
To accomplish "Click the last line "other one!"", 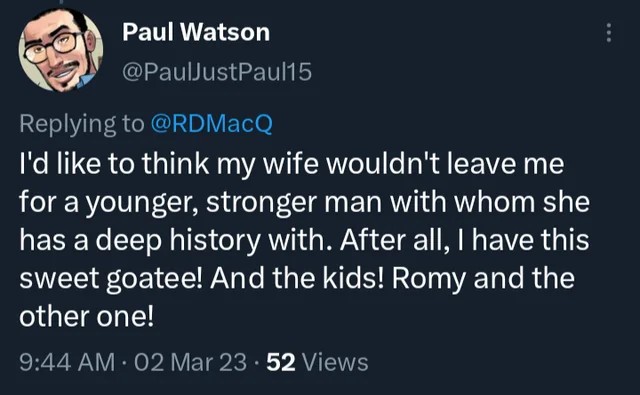I will click(x=87, y=317).
